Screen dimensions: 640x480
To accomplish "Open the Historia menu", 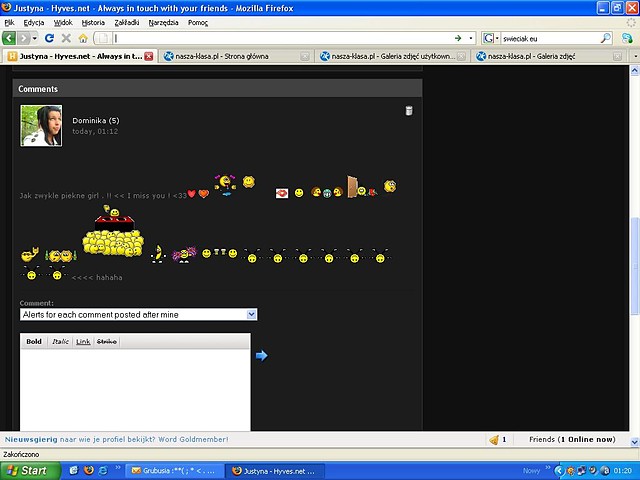I will click(x=93, y=23).
